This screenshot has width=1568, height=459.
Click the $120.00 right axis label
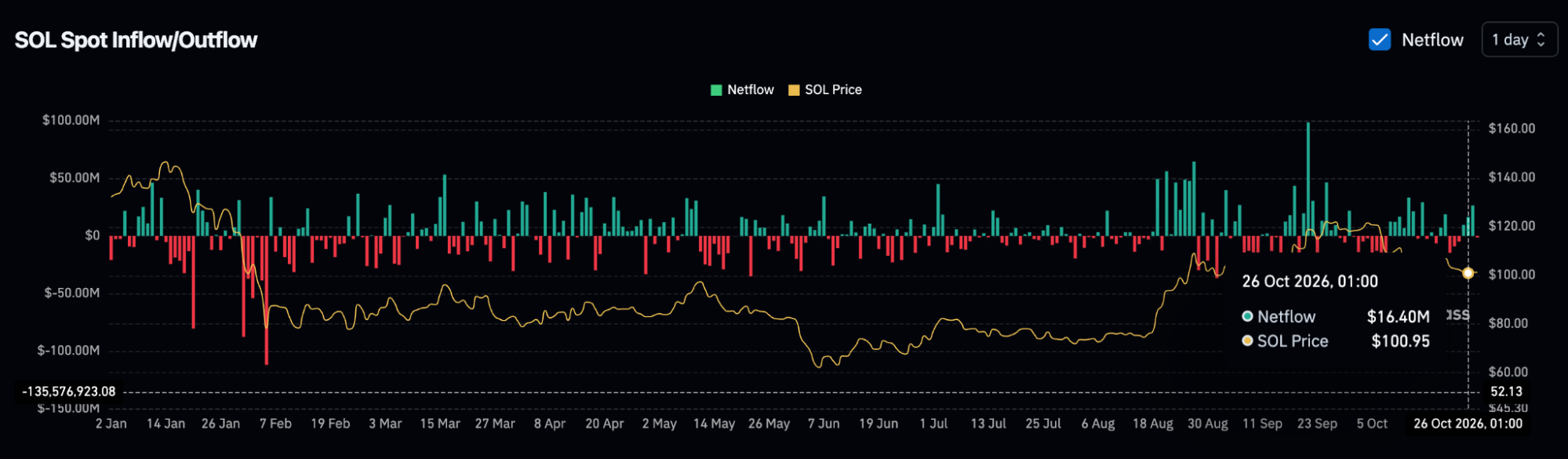[x=1512, y=225]
